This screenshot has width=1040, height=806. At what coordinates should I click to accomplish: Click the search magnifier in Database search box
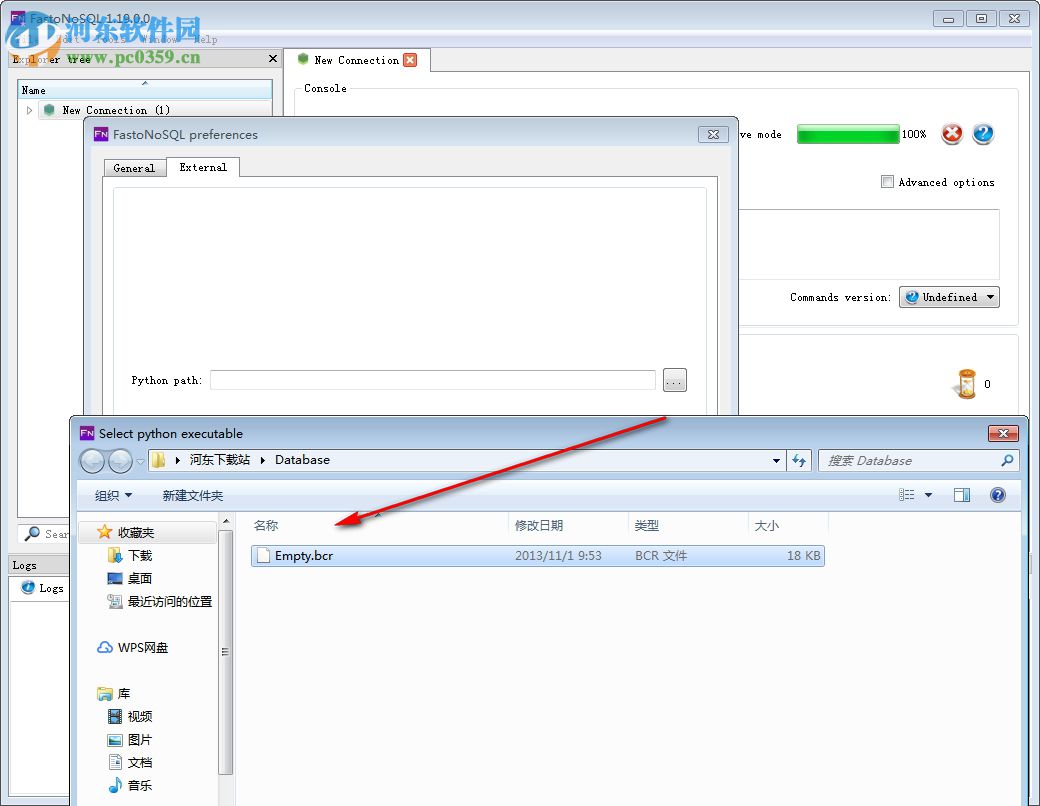pos(1007,460)
